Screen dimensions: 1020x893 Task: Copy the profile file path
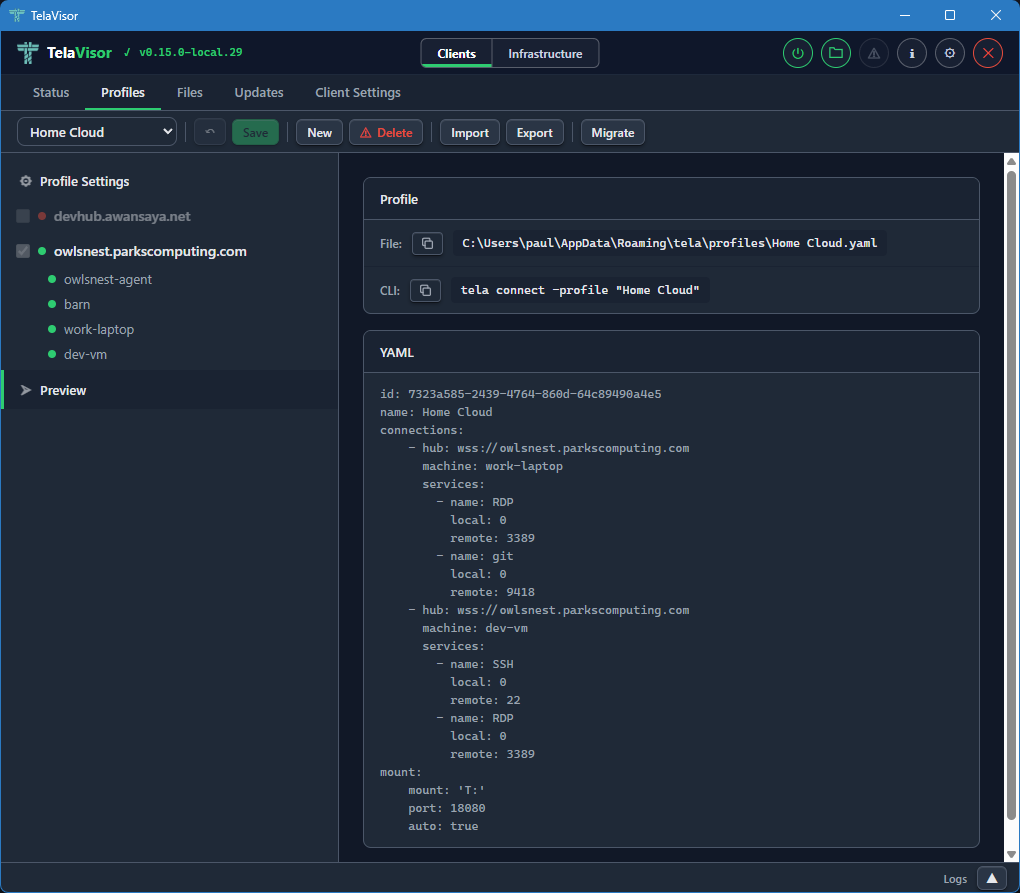point(427,243)
